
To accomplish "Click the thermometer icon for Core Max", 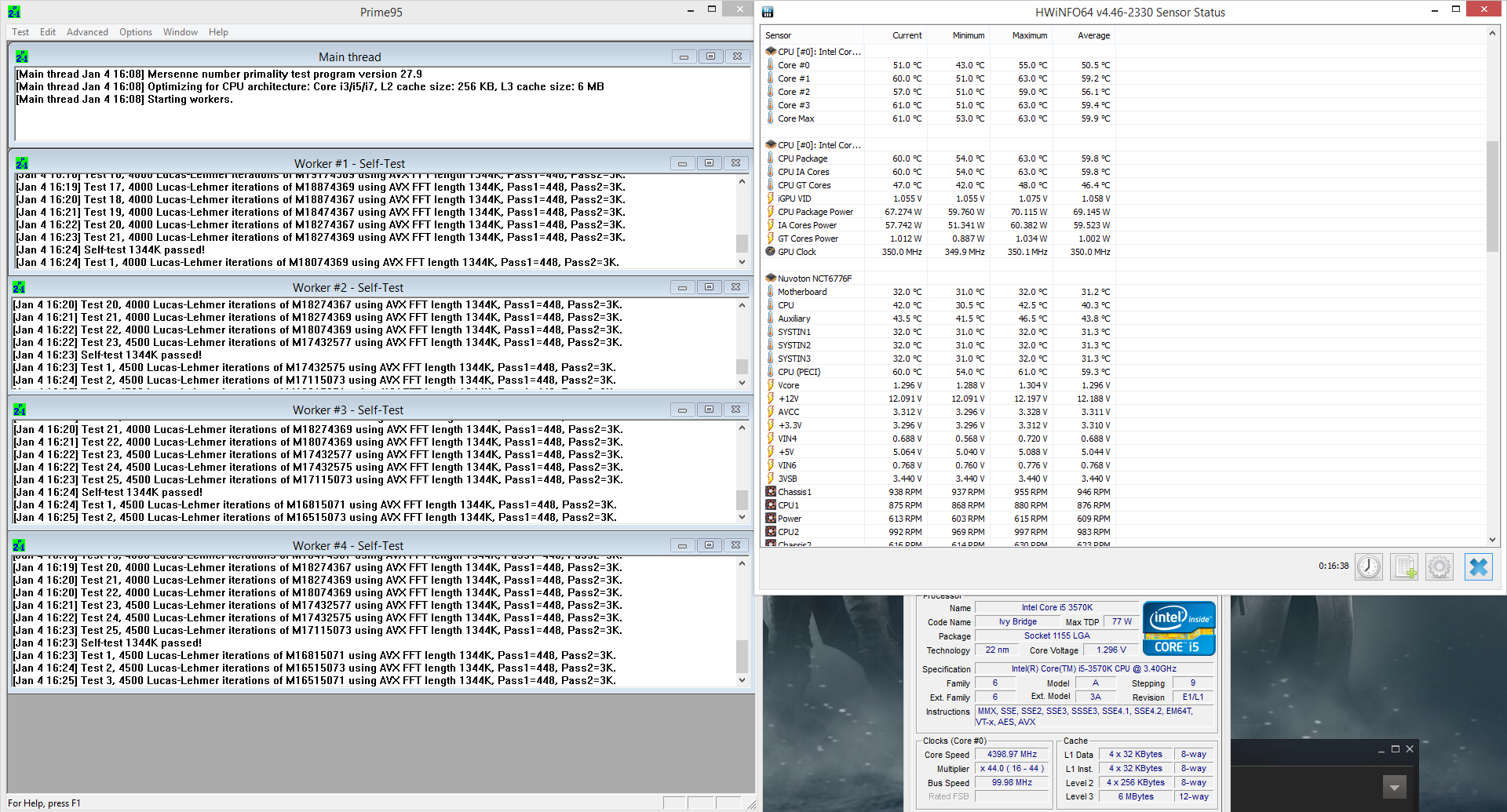I will click(771, 118).
